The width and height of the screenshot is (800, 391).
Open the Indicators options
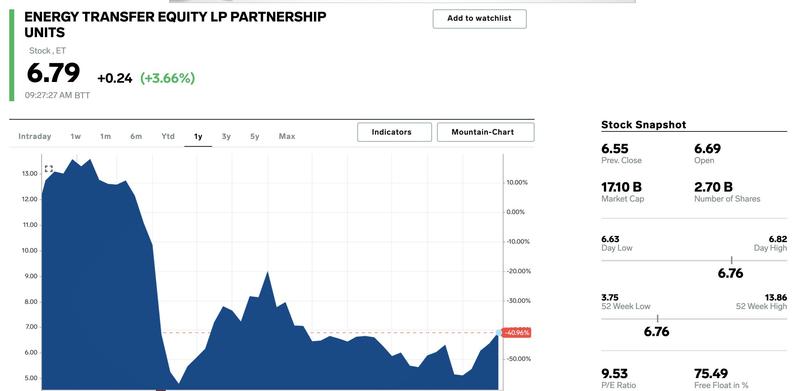click(x=394, y=132)
